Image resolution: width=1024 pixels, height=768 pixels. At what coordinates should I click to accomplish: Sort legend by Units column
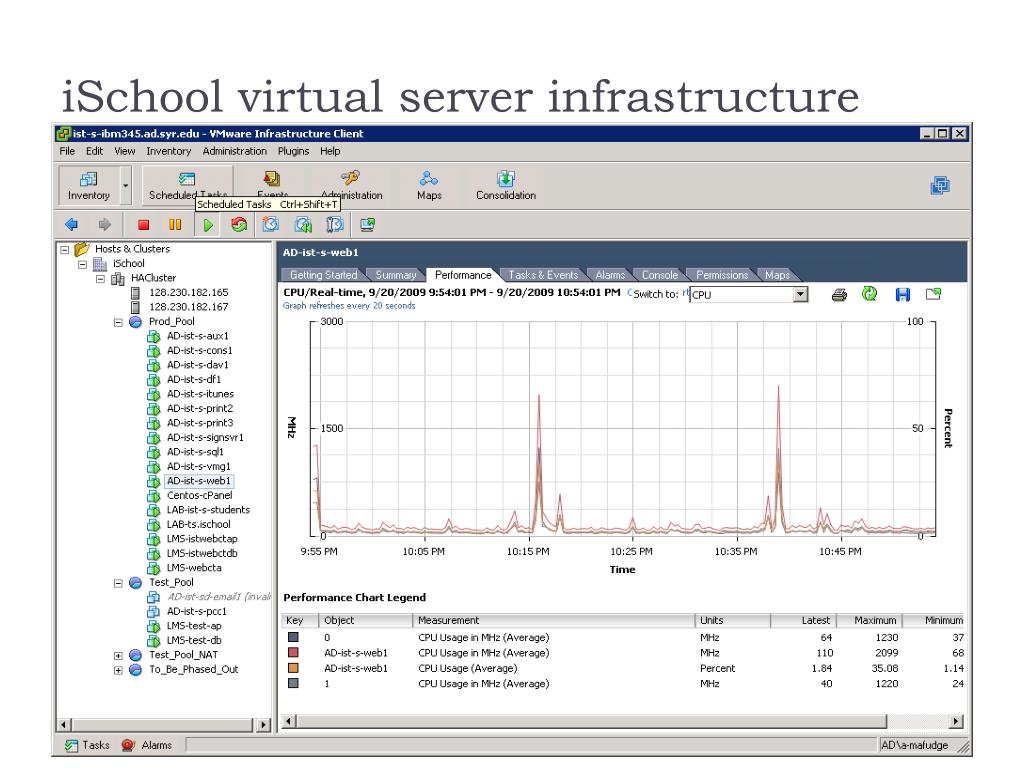click(x=733, y=620)
